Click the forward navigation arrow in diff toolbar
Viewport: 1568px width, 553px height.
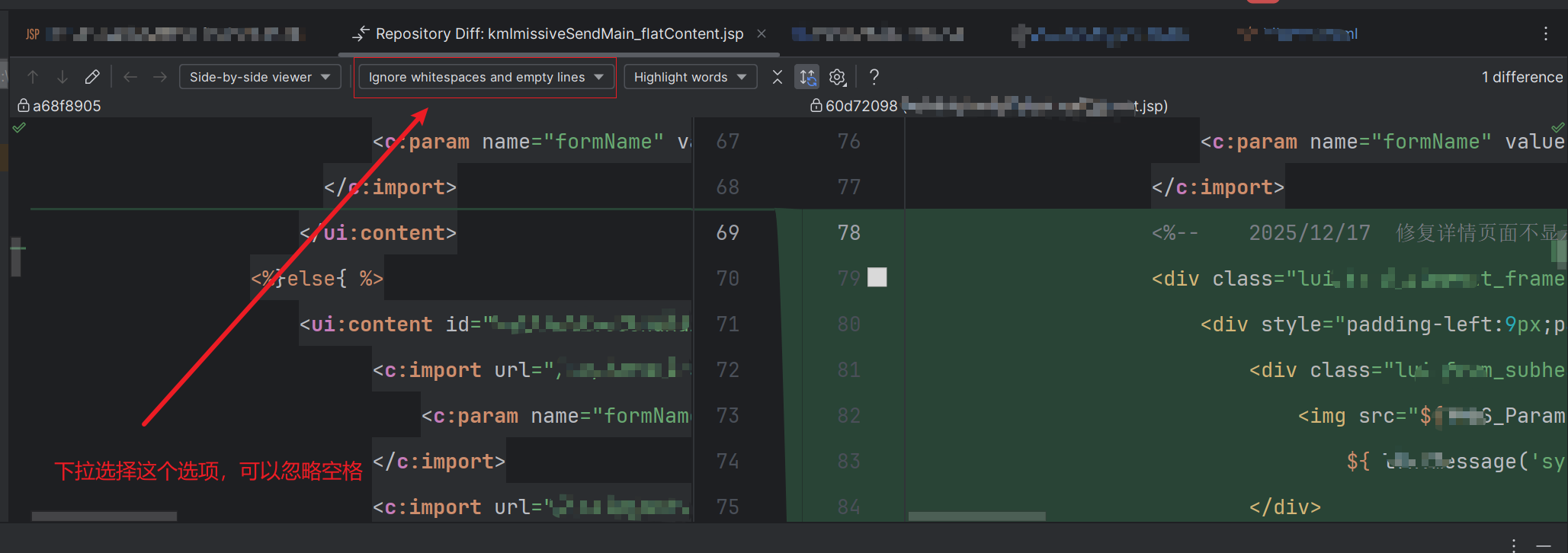point(160,77)
